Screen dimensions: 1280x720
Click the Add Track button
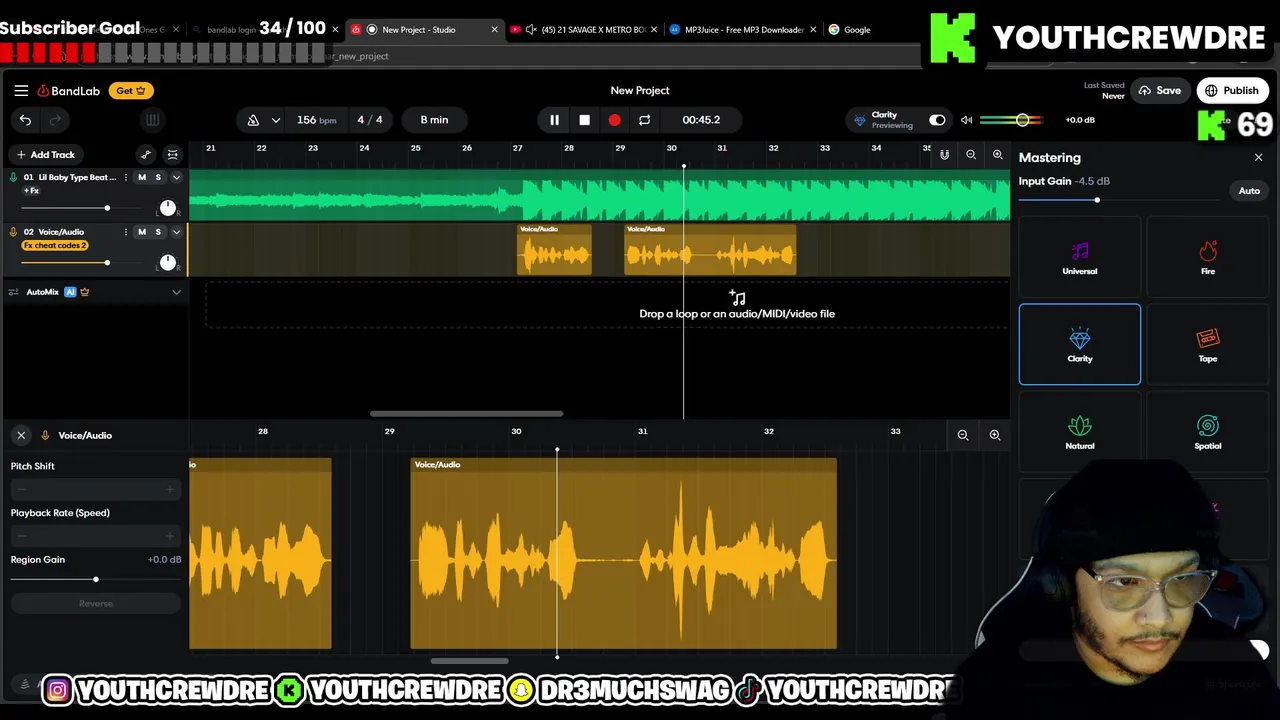tap(45, 155)
